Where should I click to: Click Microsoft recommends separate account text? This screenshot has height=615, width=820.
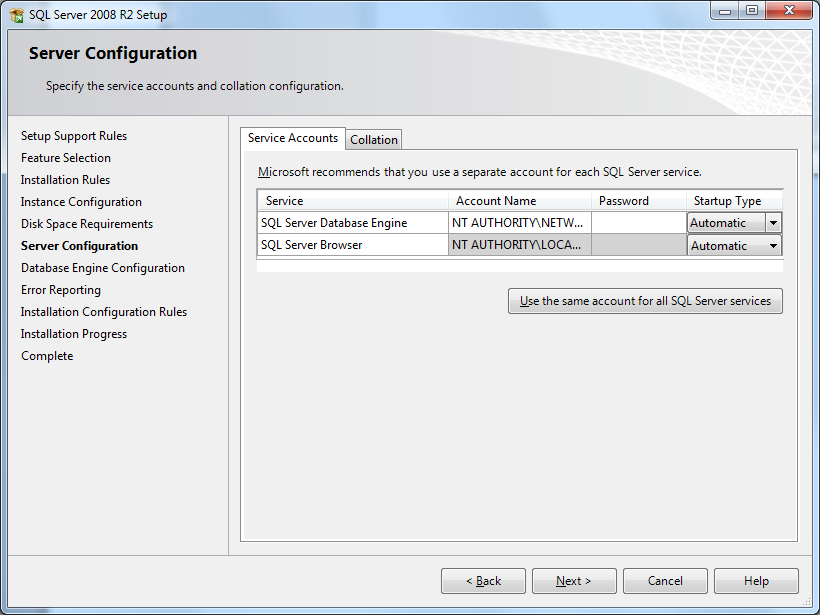(x=480, y=172)
